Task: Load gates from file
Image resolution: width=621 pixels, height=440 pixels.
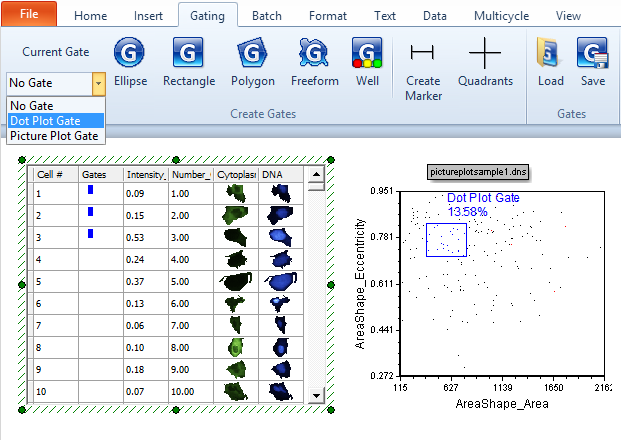Action: [550, 63]
